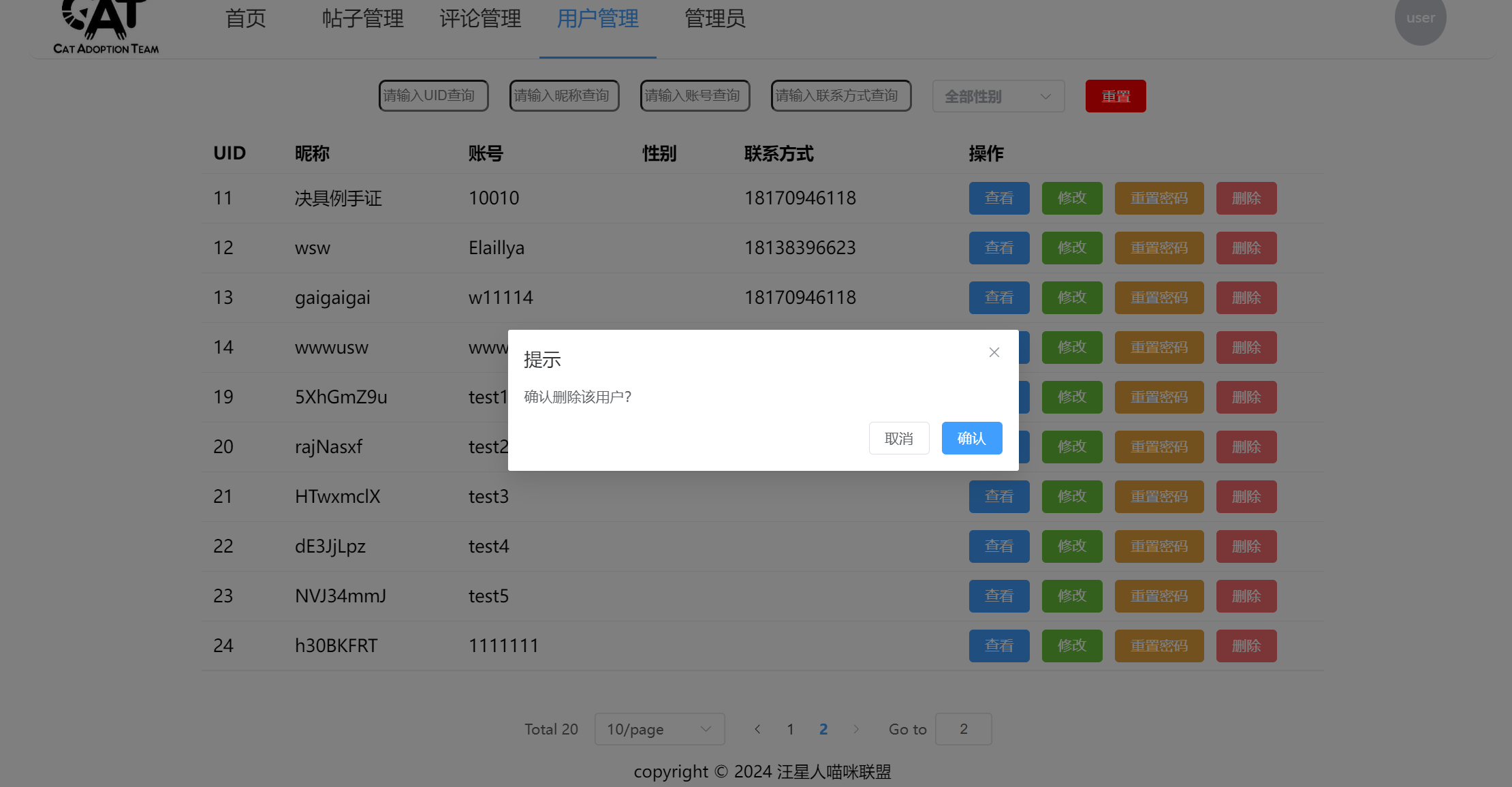Image resolution: width=1512 pixels, height=787 pixels.
Task: Select page 1 in the pagination
Action: pyautogui.click(x=790, y=729)
